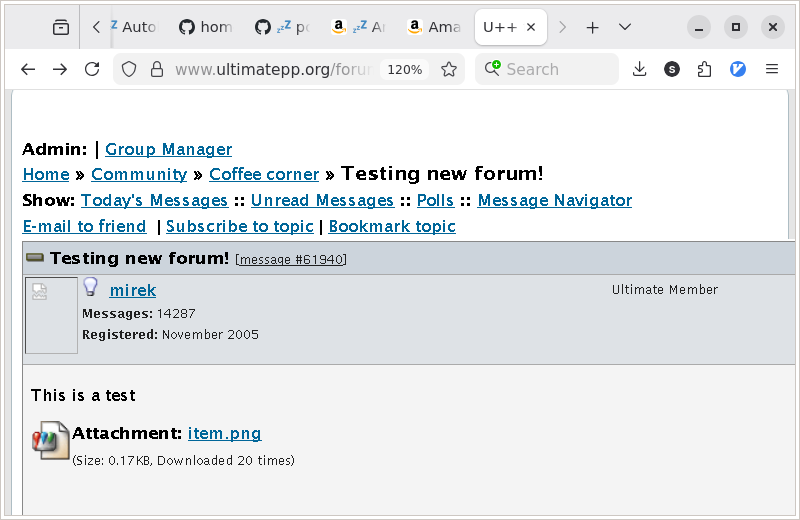Open the list all tabs dropdown
This screenshot has height=520, width=800.
pyautogui.click(x=625, y=27)
